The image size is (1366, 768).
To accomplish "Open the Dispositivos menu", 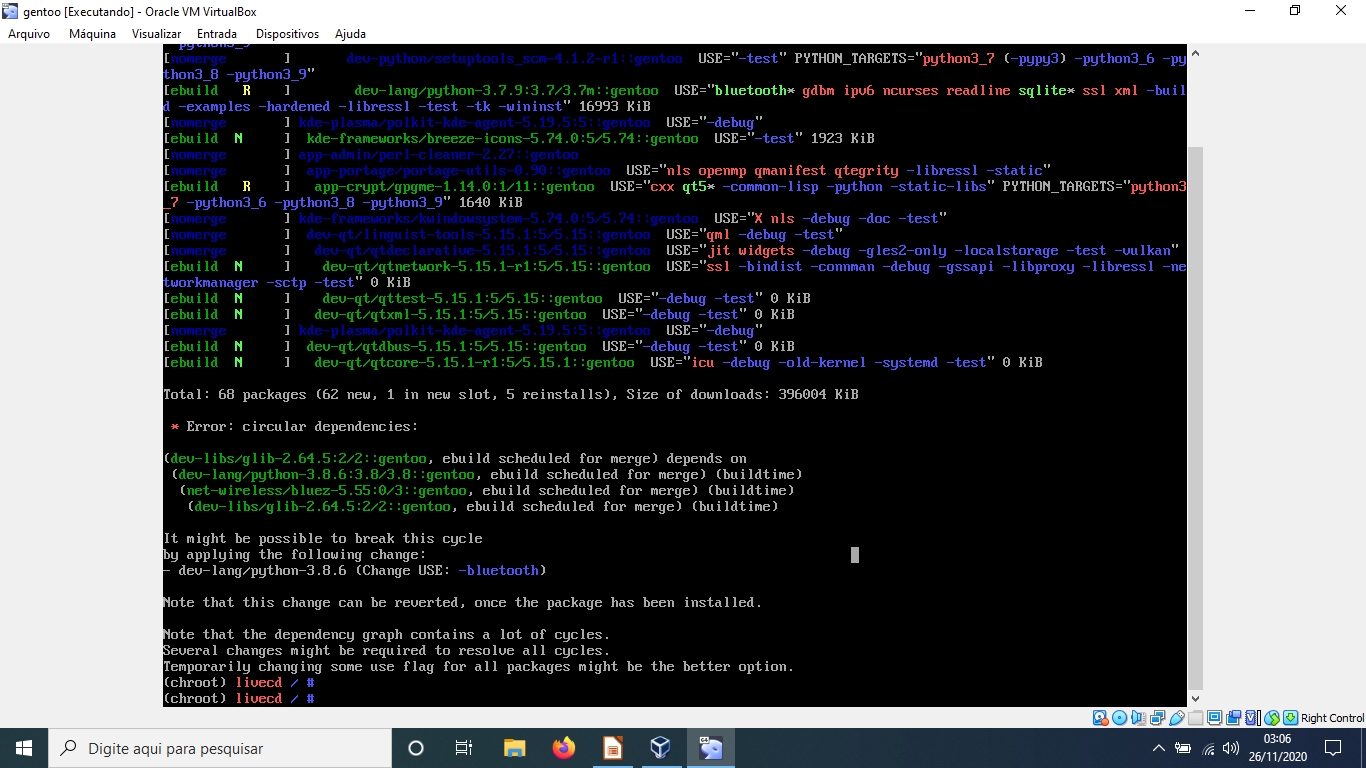I will (x=287, y=34).
